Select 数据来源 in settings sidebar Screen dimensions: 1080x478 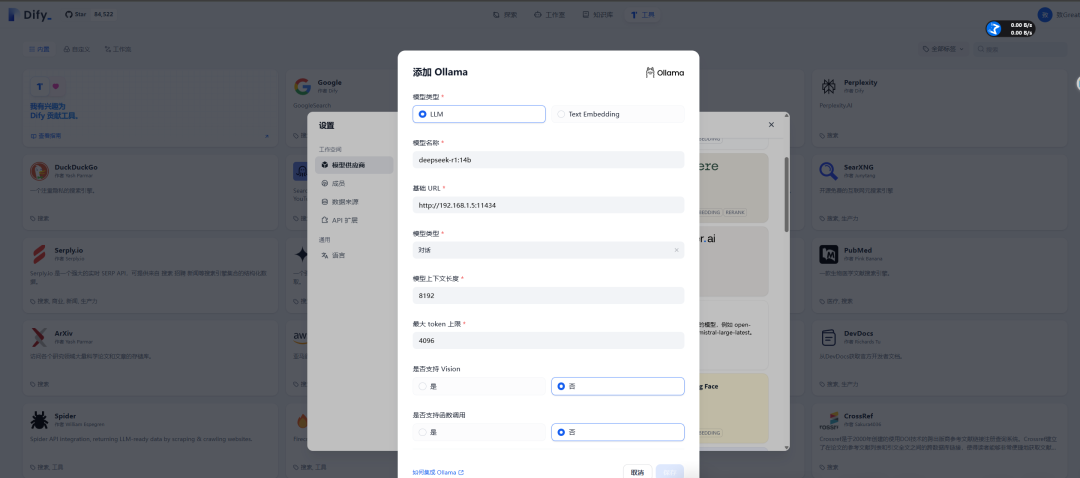(x=354, y=202)
